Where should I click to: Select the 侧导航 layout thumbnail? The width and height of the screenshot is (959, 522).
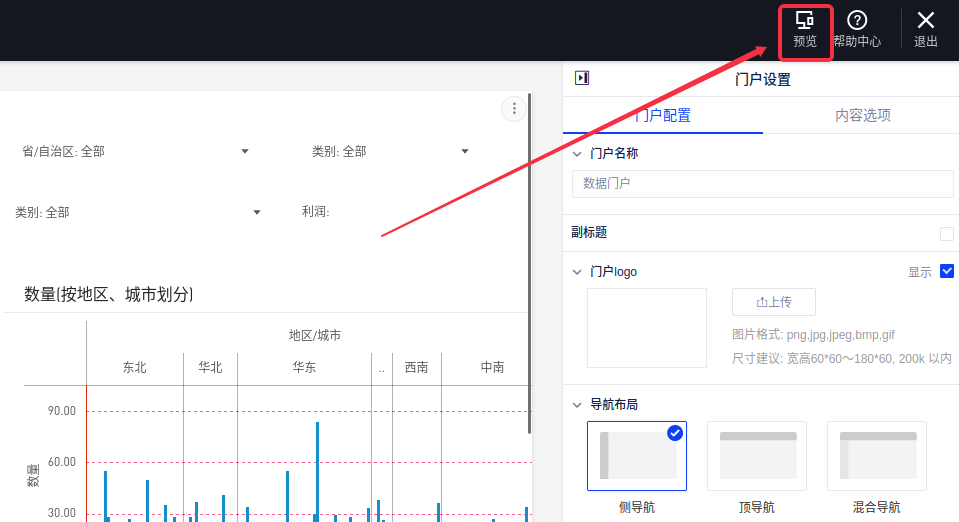pos(637,456)
